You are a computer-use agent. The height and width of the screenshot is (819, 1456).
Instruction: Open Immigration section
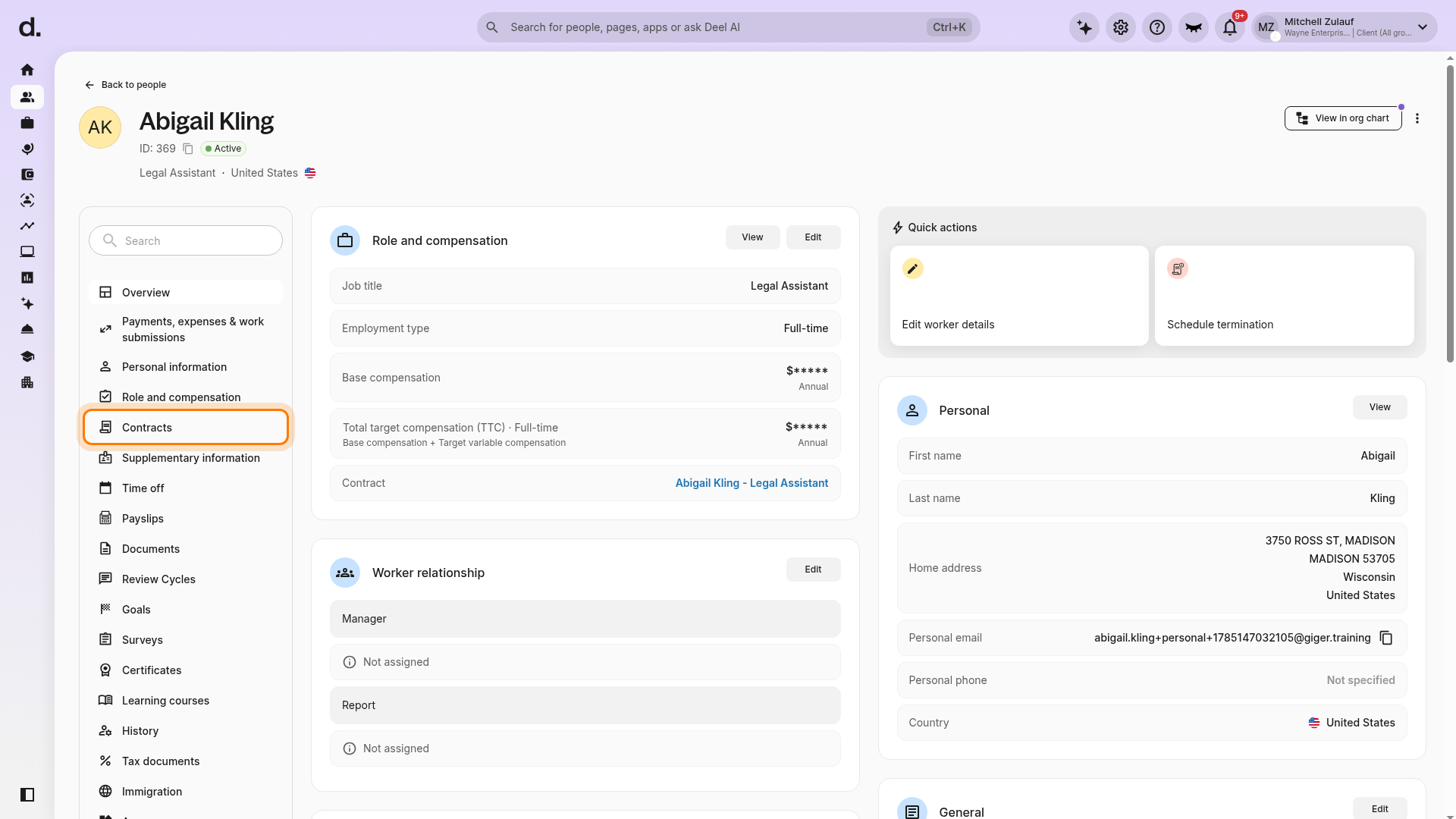[186, 792]
